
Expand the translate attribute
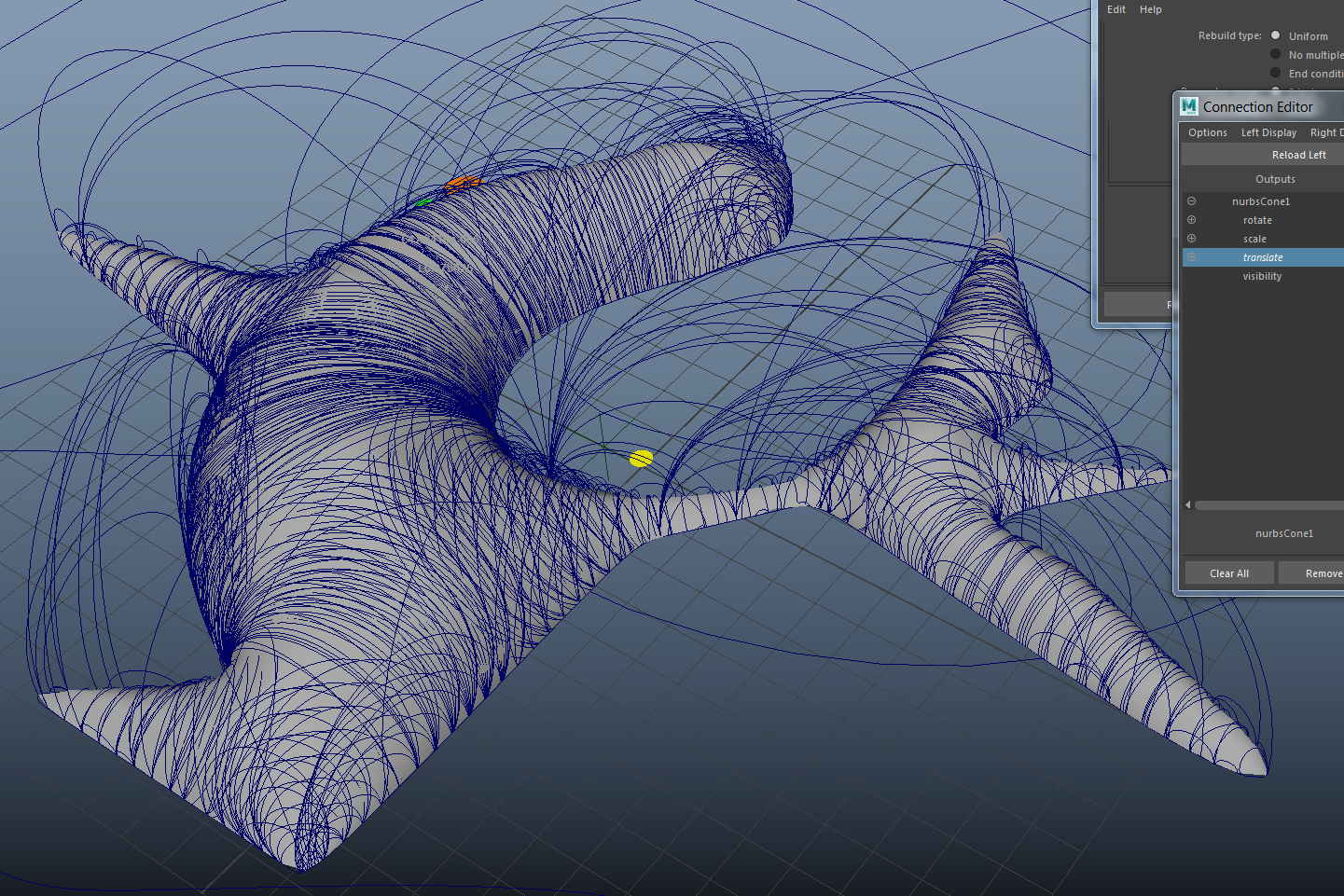[1191, 257]
